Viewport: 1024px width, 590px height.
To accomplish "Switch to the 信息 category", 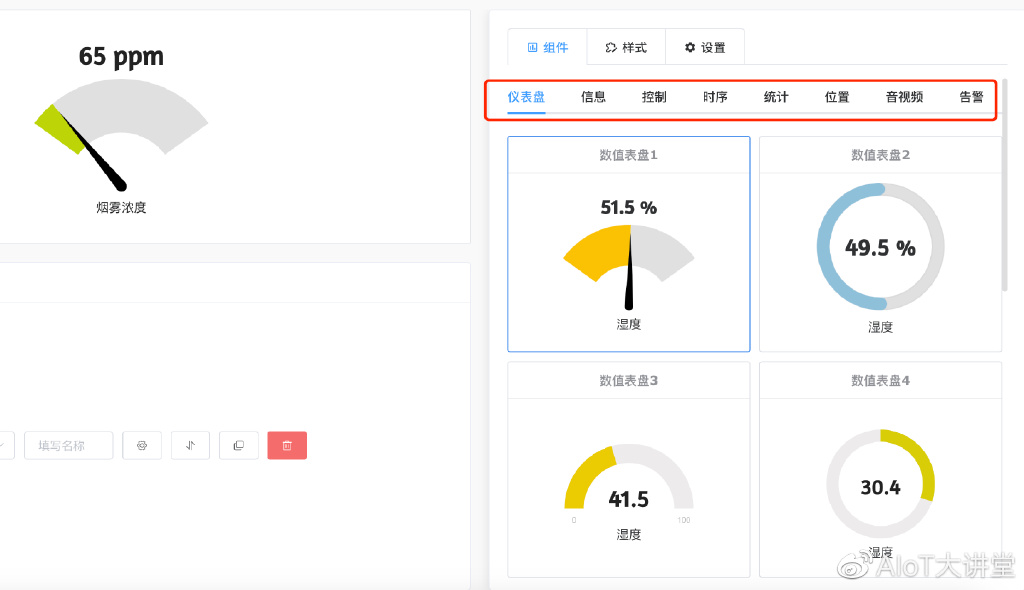I will [x=594, y=97].
